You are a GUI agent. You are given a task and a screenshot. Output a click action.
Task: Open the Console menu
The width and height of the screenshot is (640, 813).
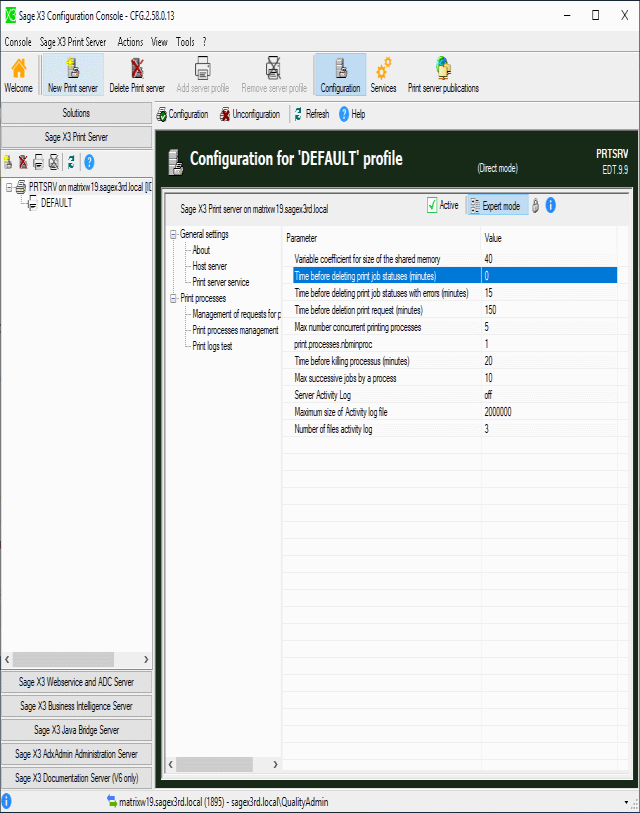(18, 42)
